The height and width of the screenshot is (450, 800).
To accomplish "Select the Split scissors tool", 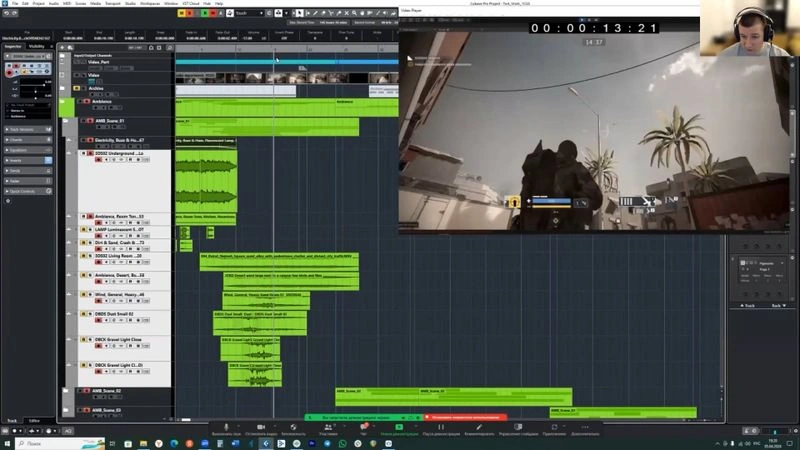I will pyautogui.click(x=331, y=13).
